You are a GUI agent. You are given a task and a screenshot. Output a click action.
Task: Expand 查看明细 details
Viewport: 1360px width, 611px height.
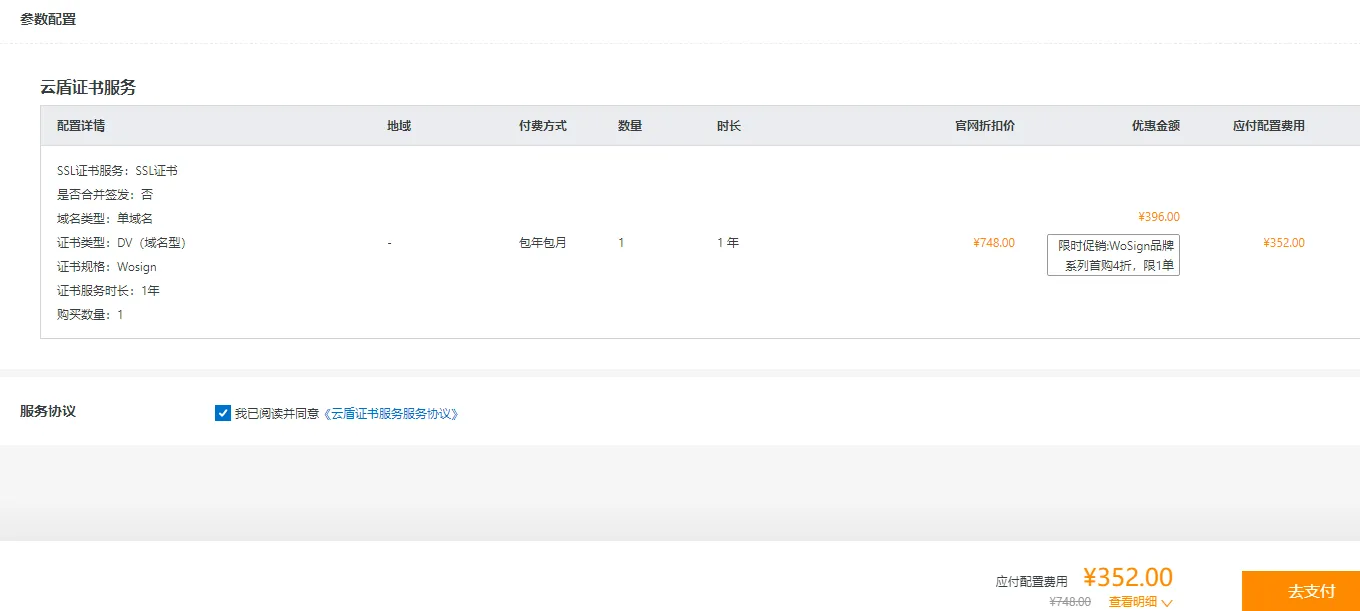pos(1133,602)
